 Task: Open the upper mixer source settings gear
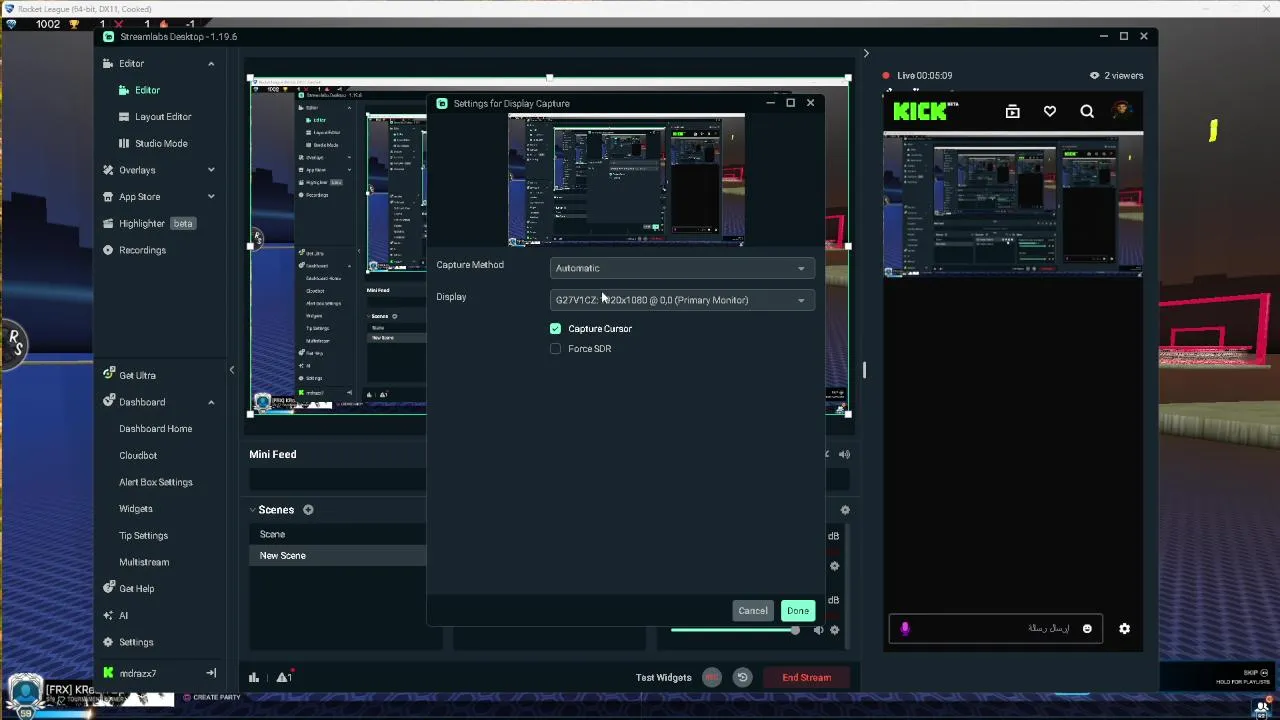(834, 566)
